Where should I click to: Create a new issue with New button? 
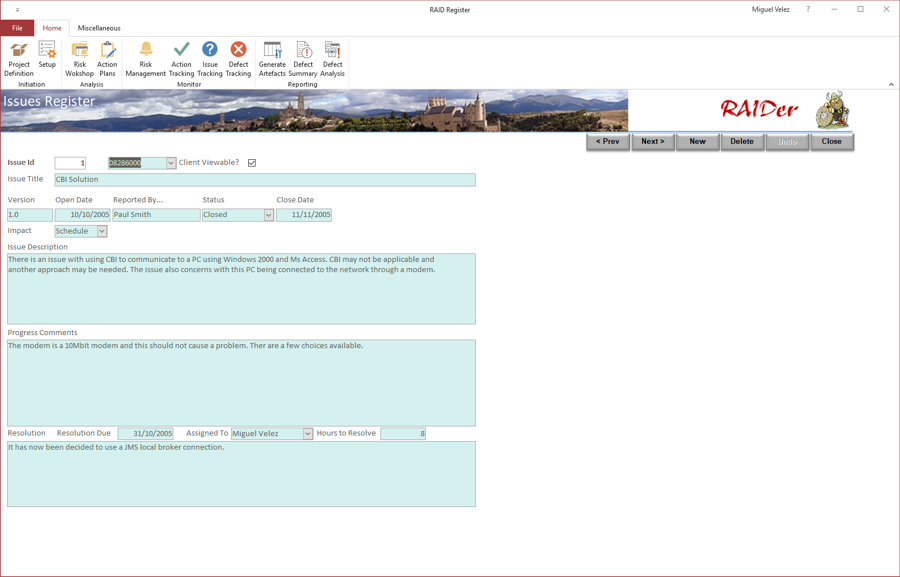pyautogui.click(x=697, y=141)
